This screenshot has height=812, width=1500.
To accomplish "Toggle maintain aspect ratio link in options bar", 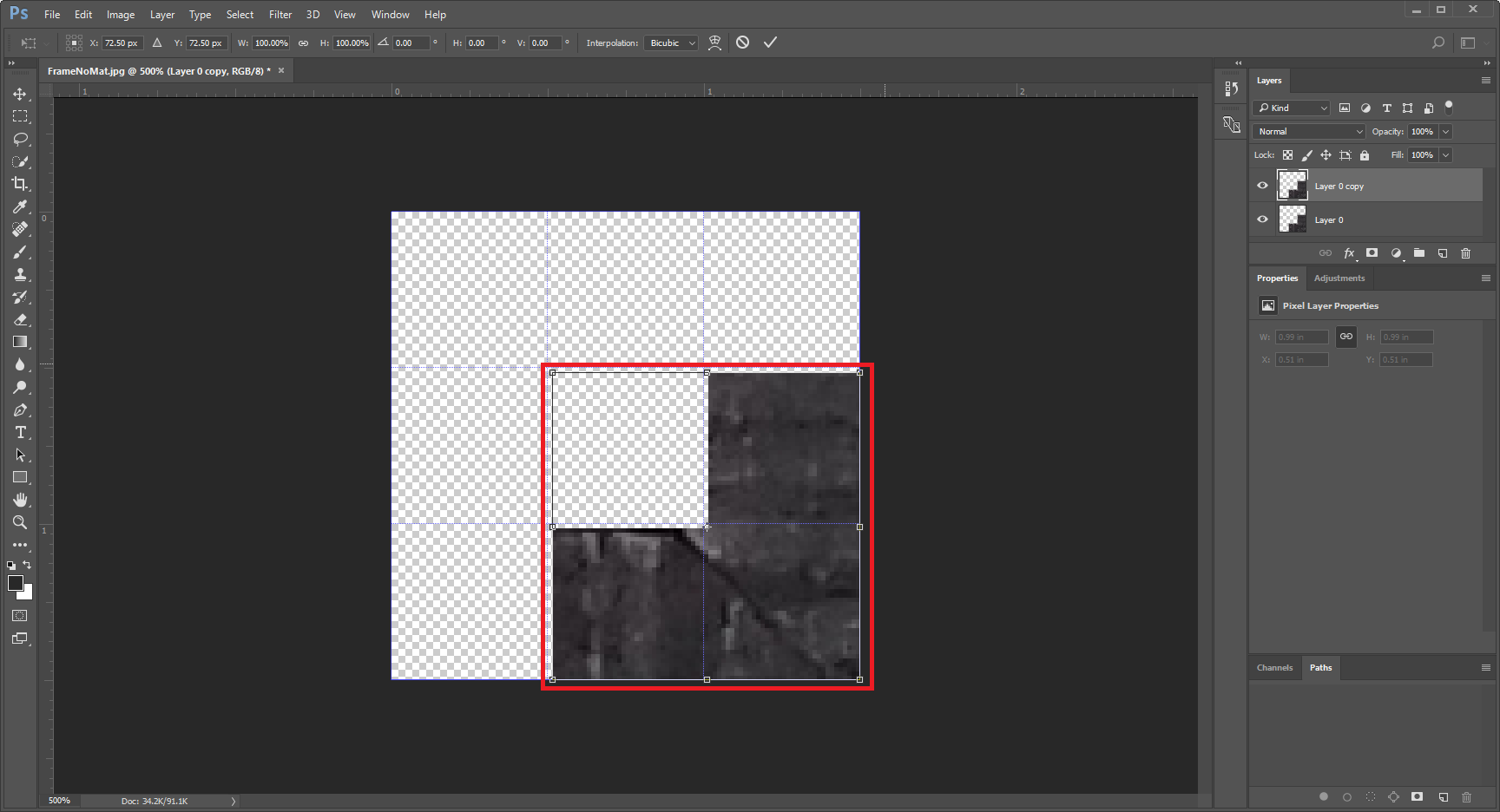I will click(x=303, y=43).
